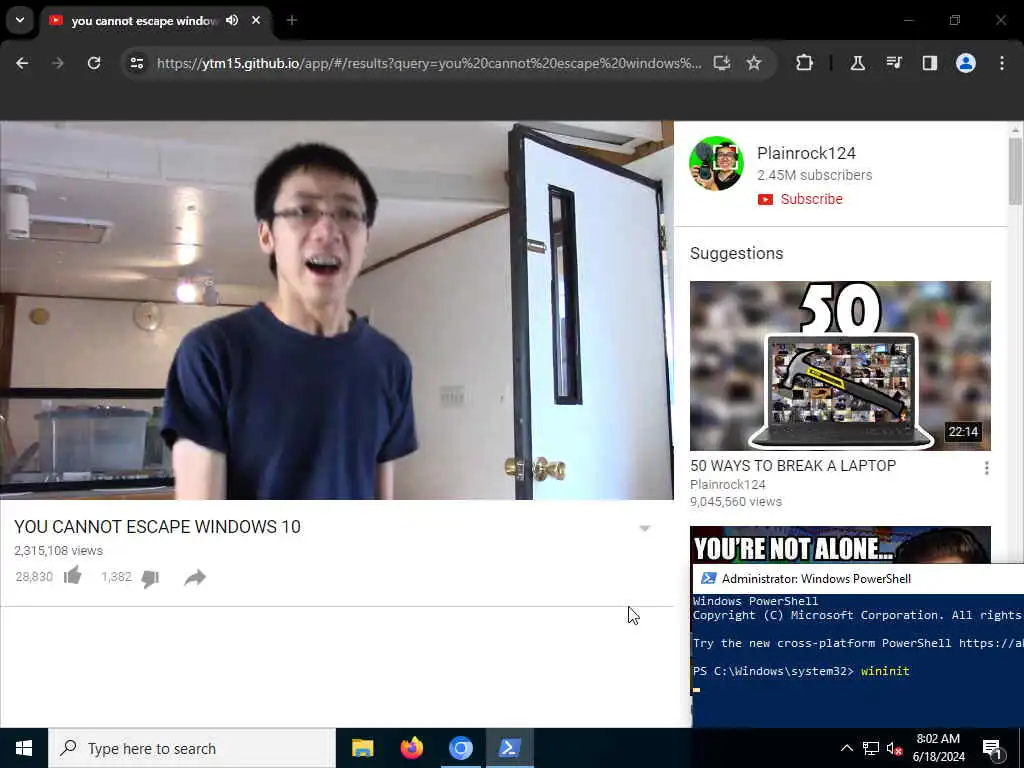Image resolution: width=1024 pixels, height=768 pixels.
Task: Open '50 Ways to Break a Laptop' thumbnail
Action: click(x=840, y=366)
